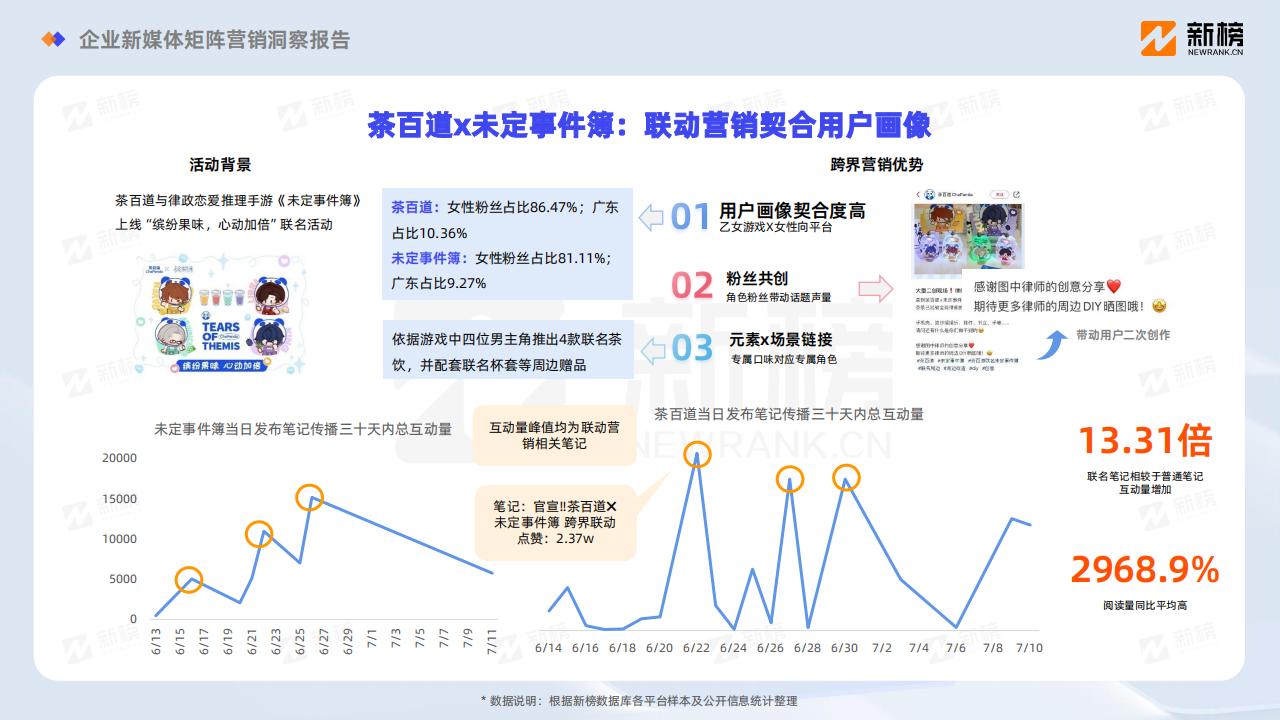The width and height of the screenshot is (1280, 720).
Task: Click the 未定事件簿 chart title
Action: 303,429
